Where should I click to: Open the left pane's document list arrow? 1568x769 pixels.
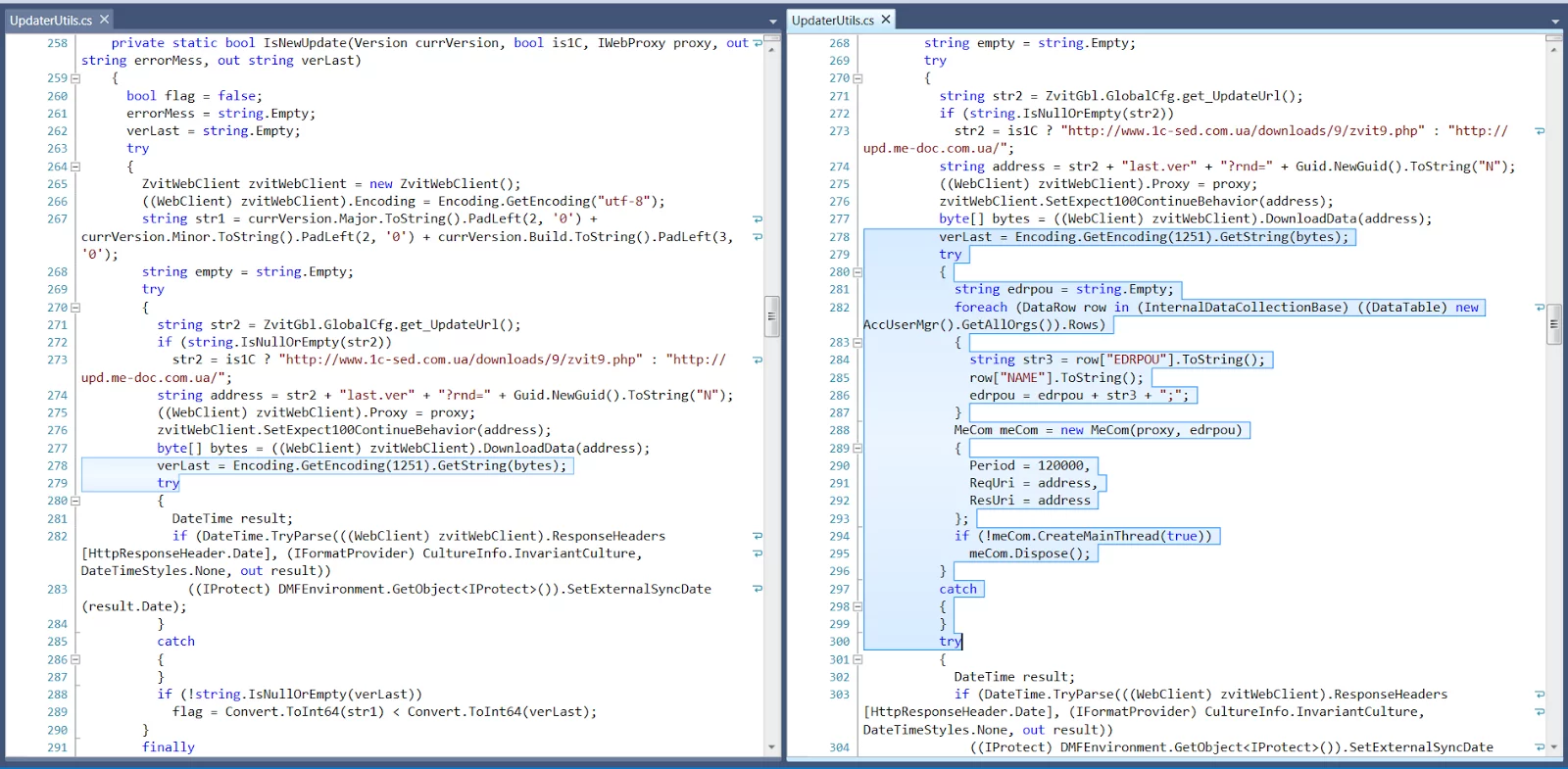coord(773,22)
